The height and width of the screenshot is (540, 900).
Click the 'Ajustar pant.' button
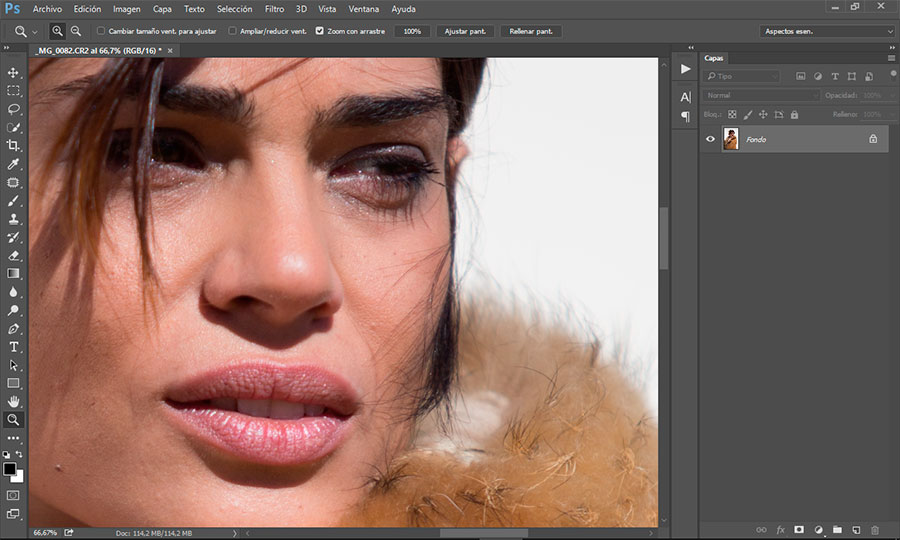465,31
